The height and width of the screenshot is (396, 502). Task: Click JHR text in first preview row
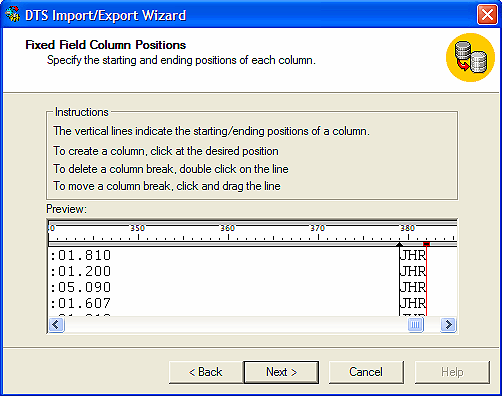click(413, 256)
